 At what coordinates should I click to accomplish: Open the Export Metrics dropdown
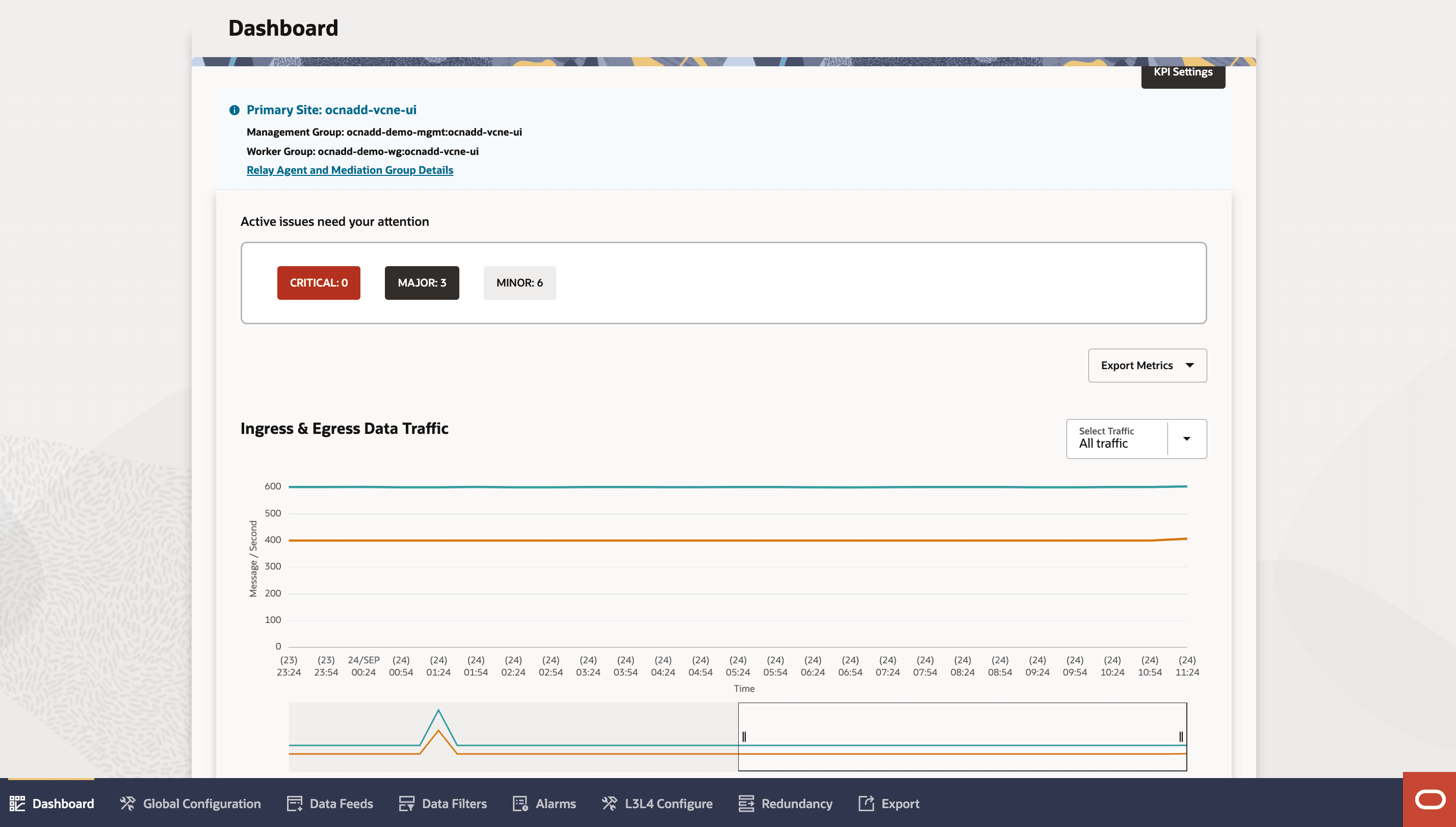tap(1147, 365)
